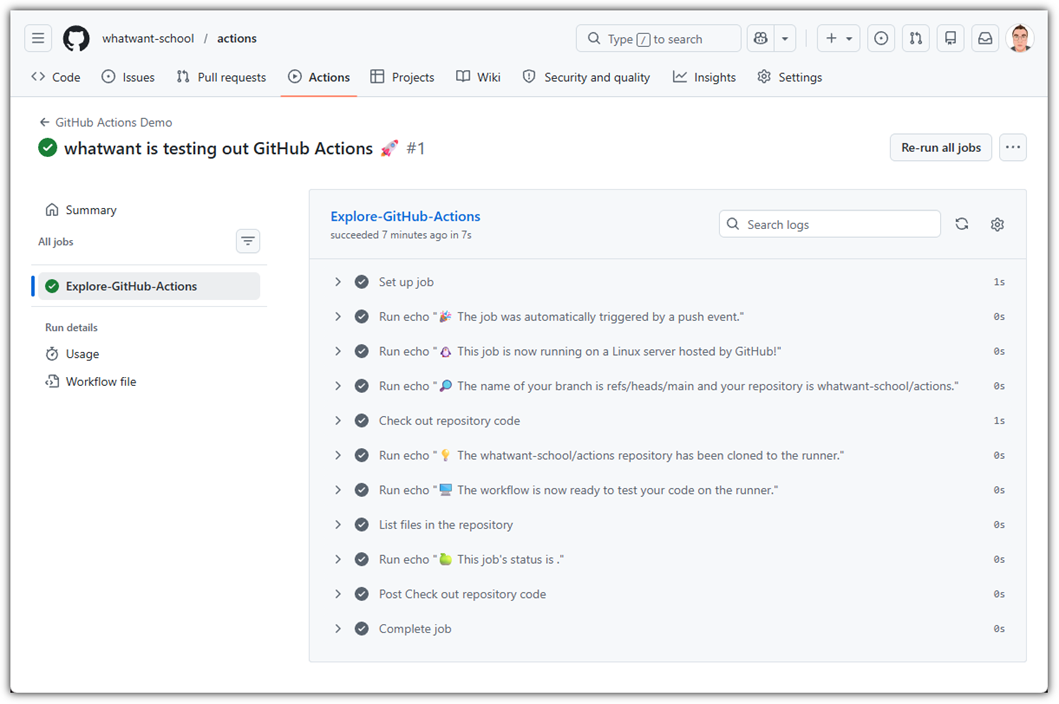The image size is (1059, 704).
Task: Click the 'Set up job' step text
Action: pos(406,282)
